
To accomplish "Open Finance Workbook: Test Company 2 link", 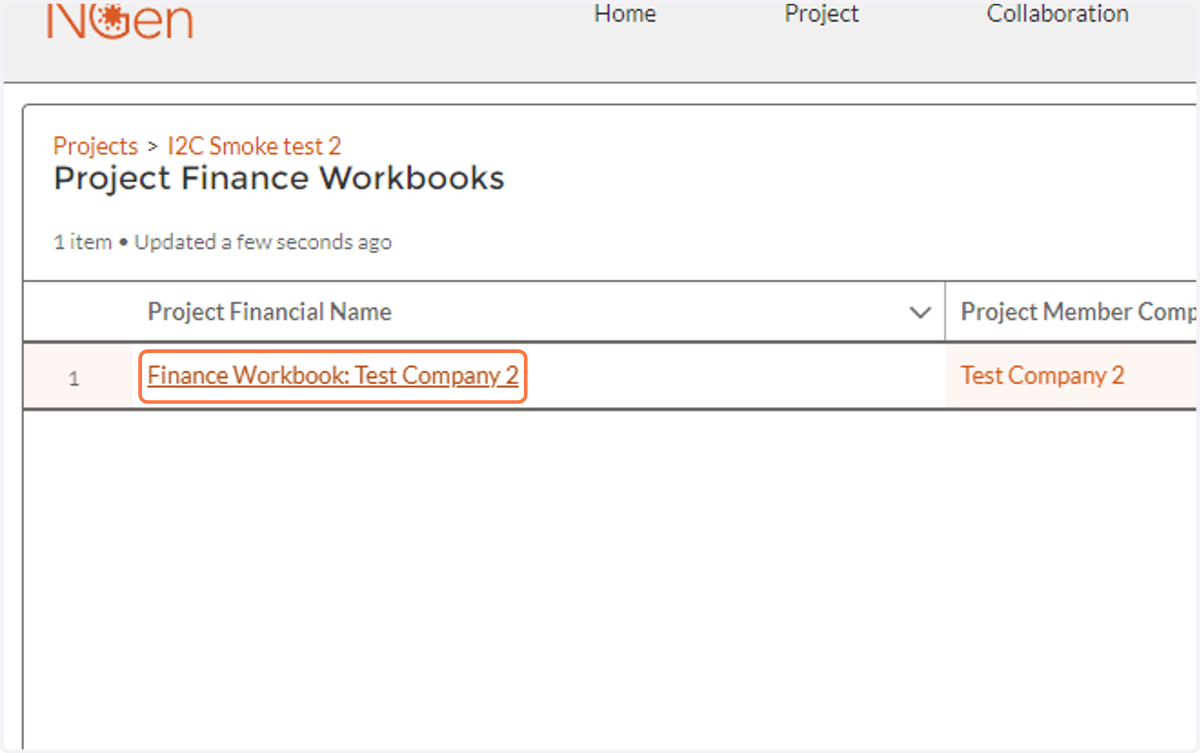I will tap(333, 376).
